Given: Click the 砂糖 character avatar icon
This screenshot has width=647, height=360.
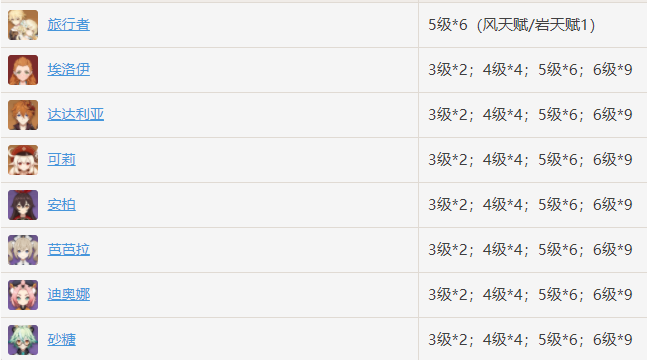Looking at the screenshot, I should click(23, 340).
